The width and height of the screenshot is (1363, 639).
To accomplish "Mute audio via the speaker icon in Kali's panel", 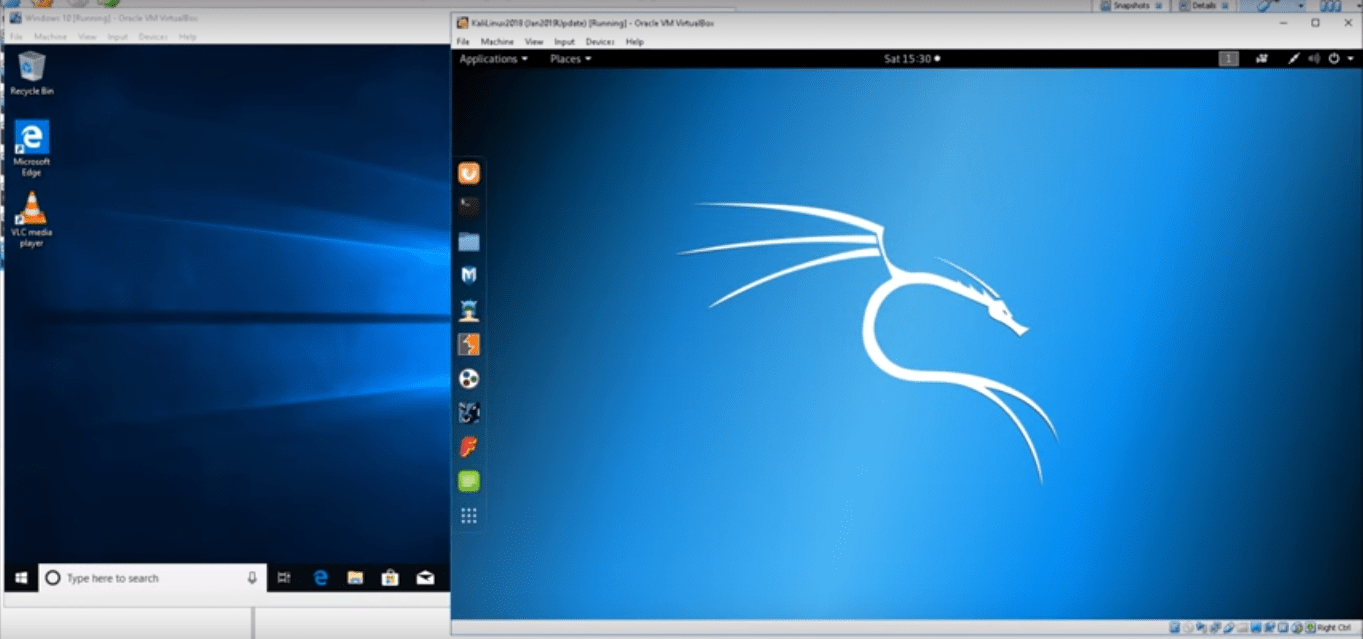I will [1314, 58].
